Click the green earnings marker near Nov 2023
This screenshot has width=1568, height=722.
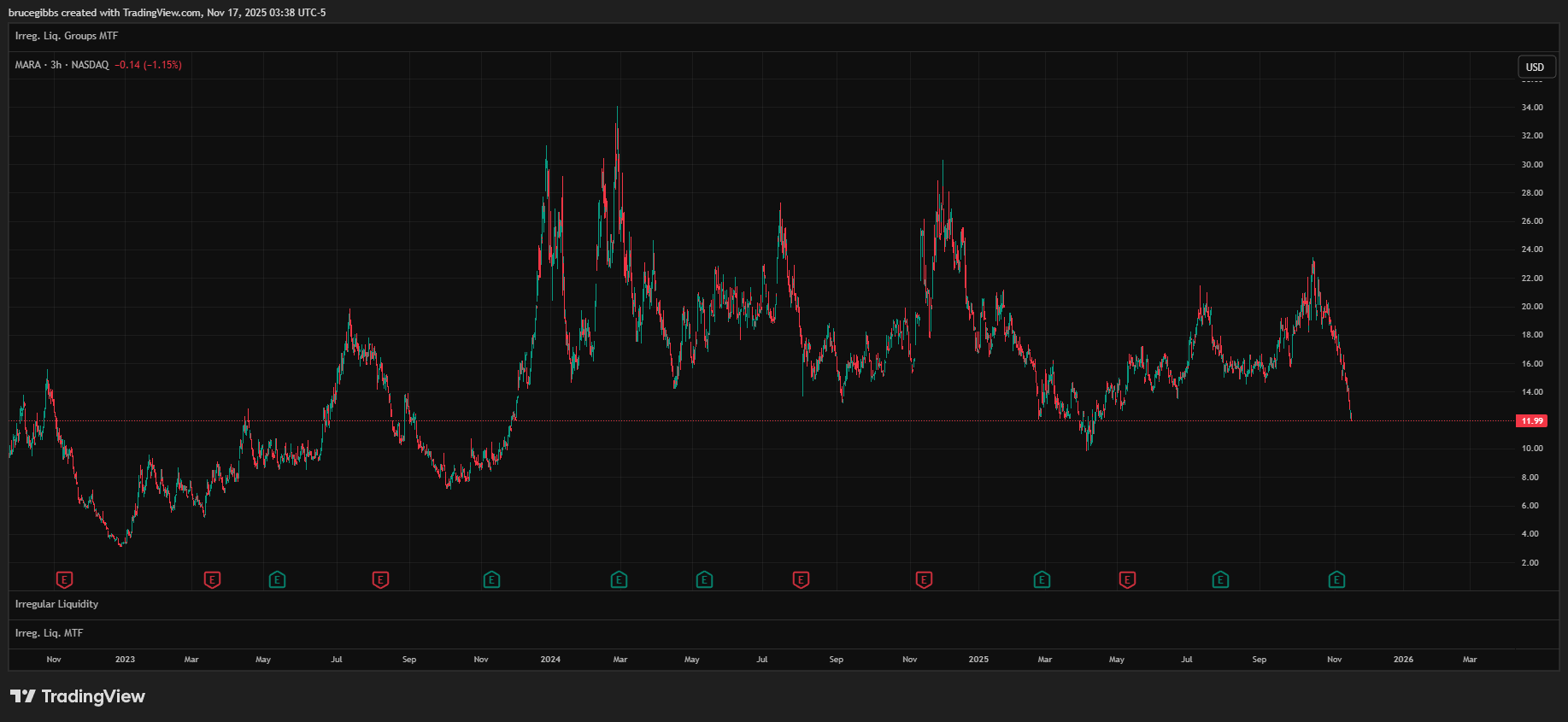tap(491, 580)
